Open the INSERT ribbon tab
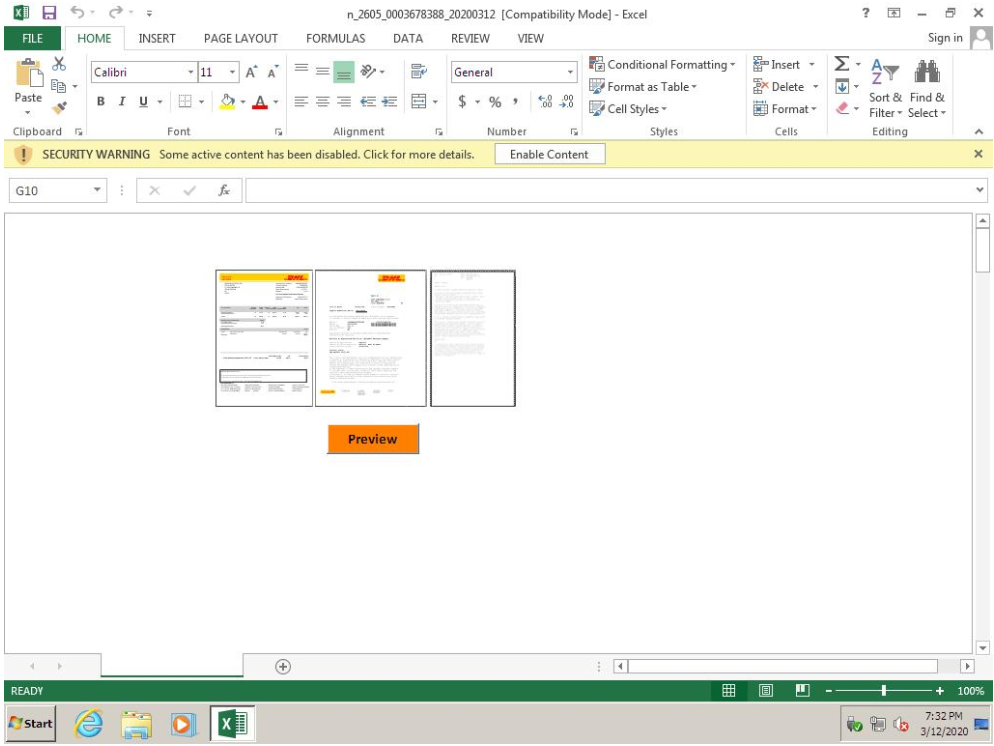This screenshot has width=994, height=746. pos(156,38)
